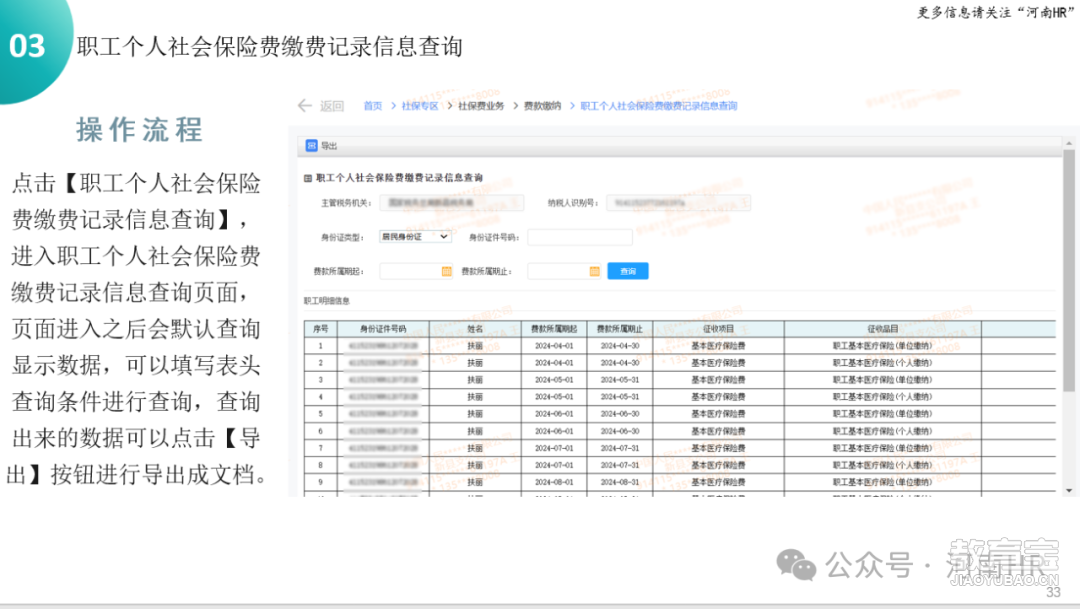Select the 2024-08-01 start date in row 9
The height and width of the screenshot is (609, 1080).
click(554, 482)
